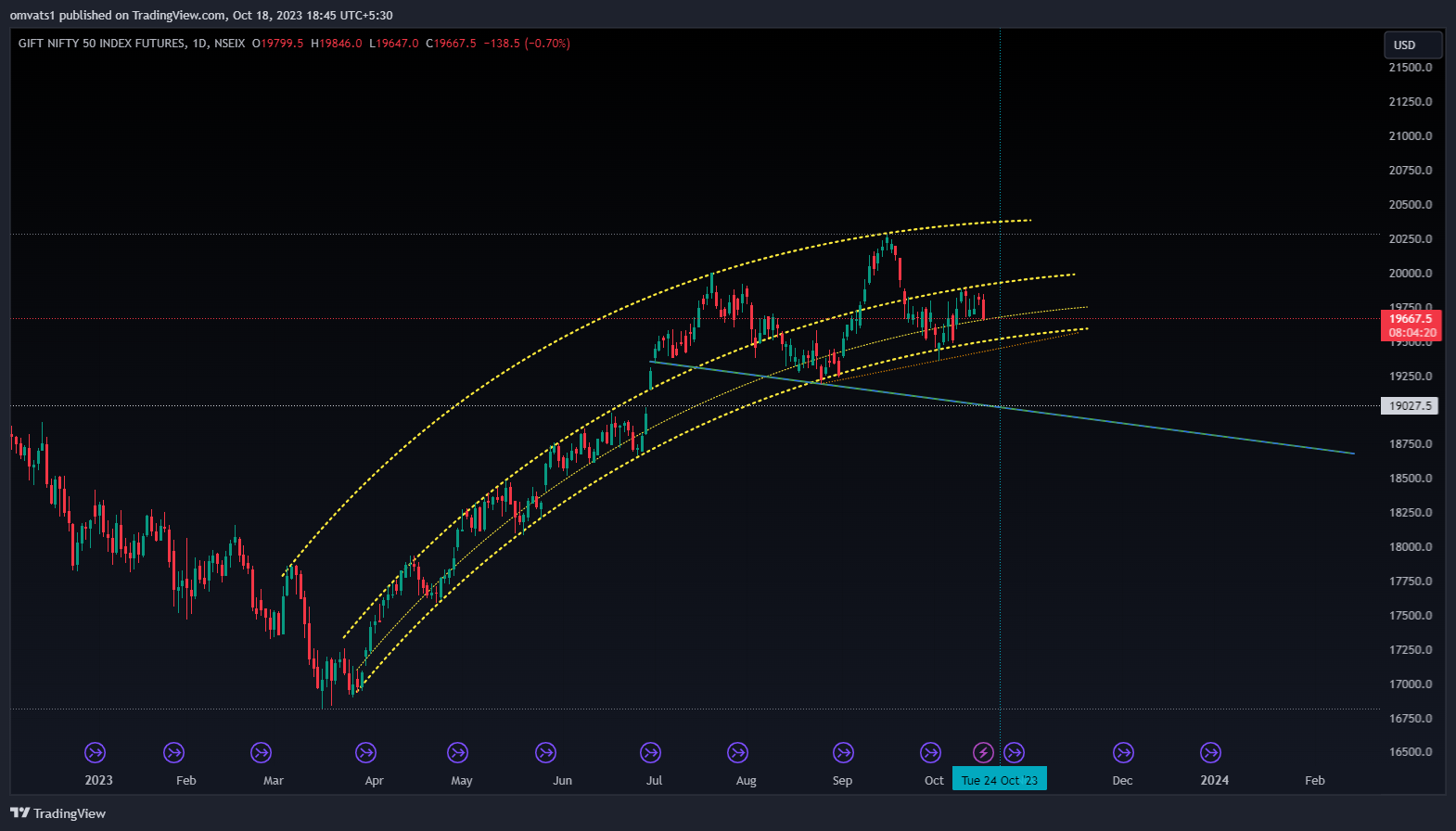Click the 21500.0 price axis label
Image resolution: width=1456 pixels, height=831 pixels.
click(1410, 68)
